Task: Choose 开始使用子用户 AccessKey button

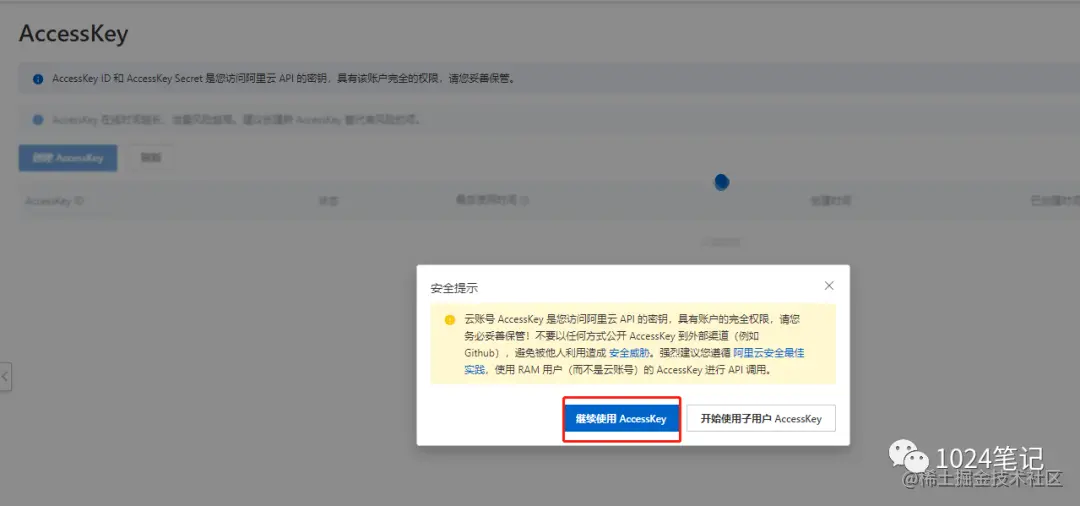Action: pyautogui.click(x=760, y=419)
